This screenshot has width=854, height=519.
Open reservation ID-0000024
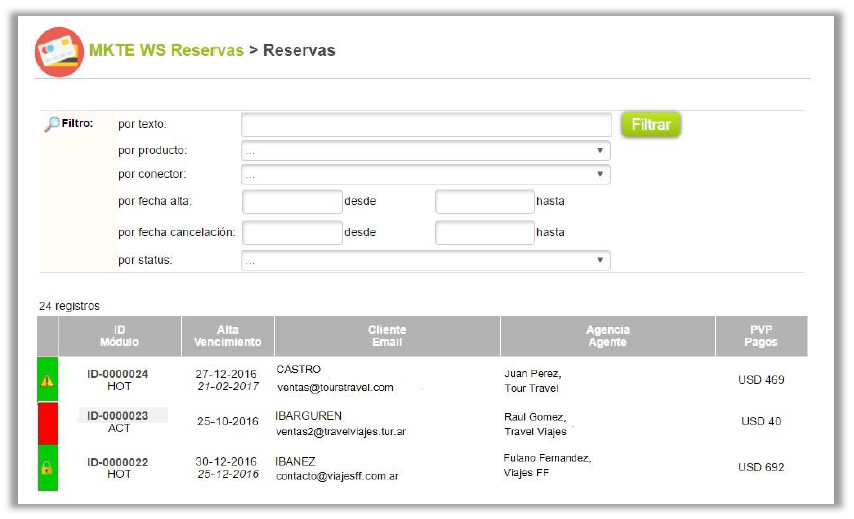coord(118,374)
